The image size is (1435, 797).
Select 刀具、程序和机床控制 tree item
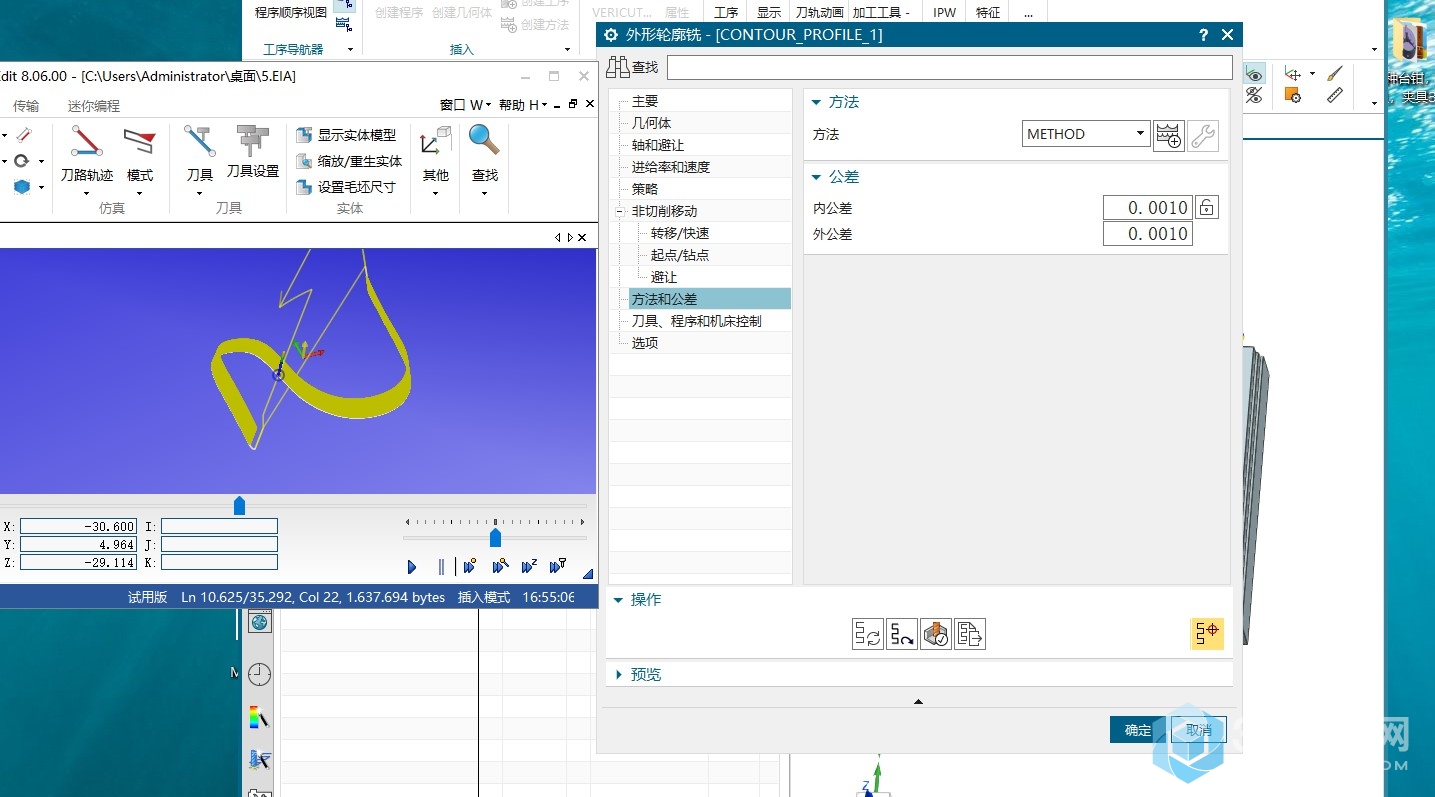click(696, 321)
